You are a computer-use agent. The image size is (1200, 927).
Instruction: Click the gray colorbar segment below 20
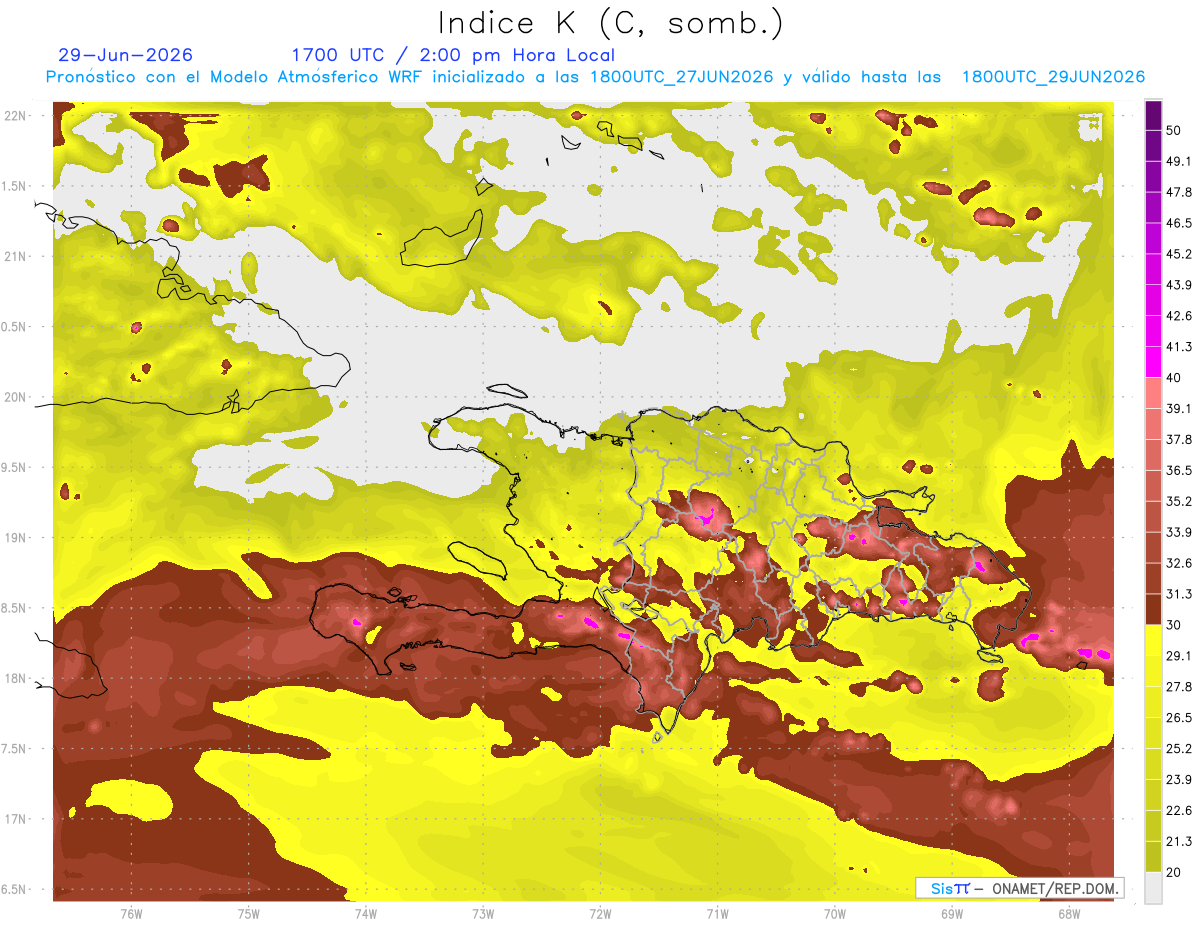tap(1153, 888)
